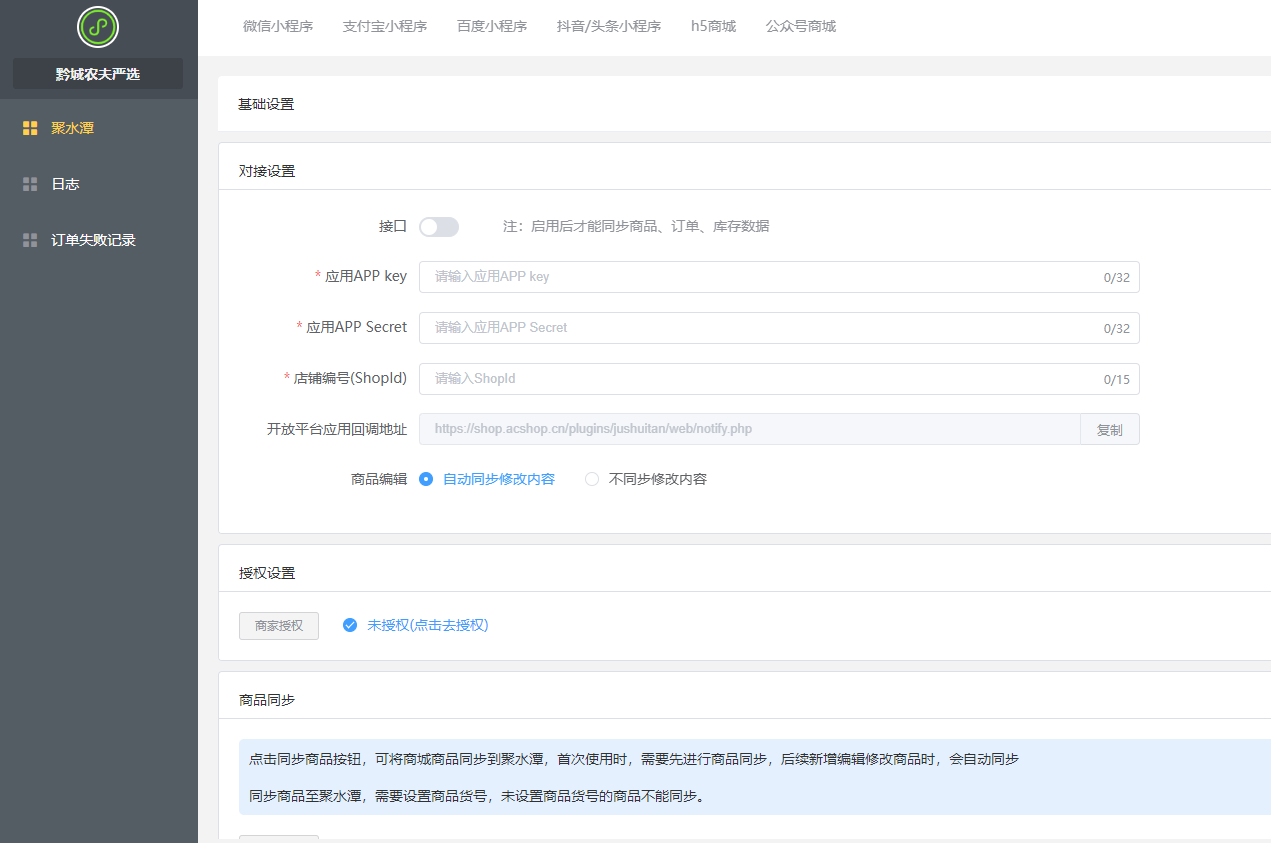Screen dimensions: 1271x843
Task: Click the 复制 callback URL button
Action: (1110, 429)
